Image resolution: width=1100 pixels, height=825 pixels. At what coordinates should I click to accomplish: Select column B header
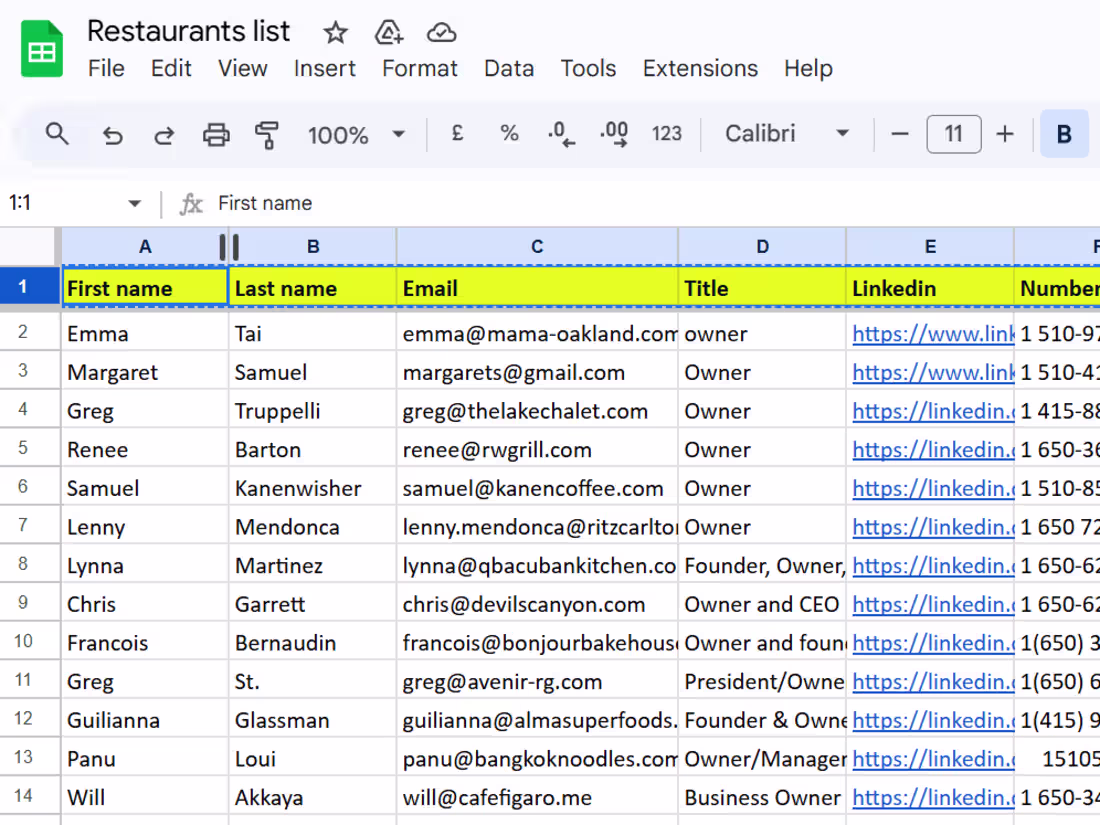tap(313, 247)
